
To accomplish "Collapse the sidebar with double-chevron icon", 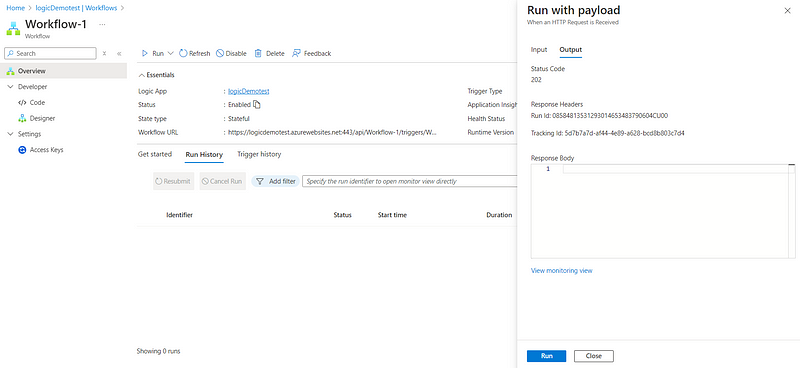I will tap(119, 54).
